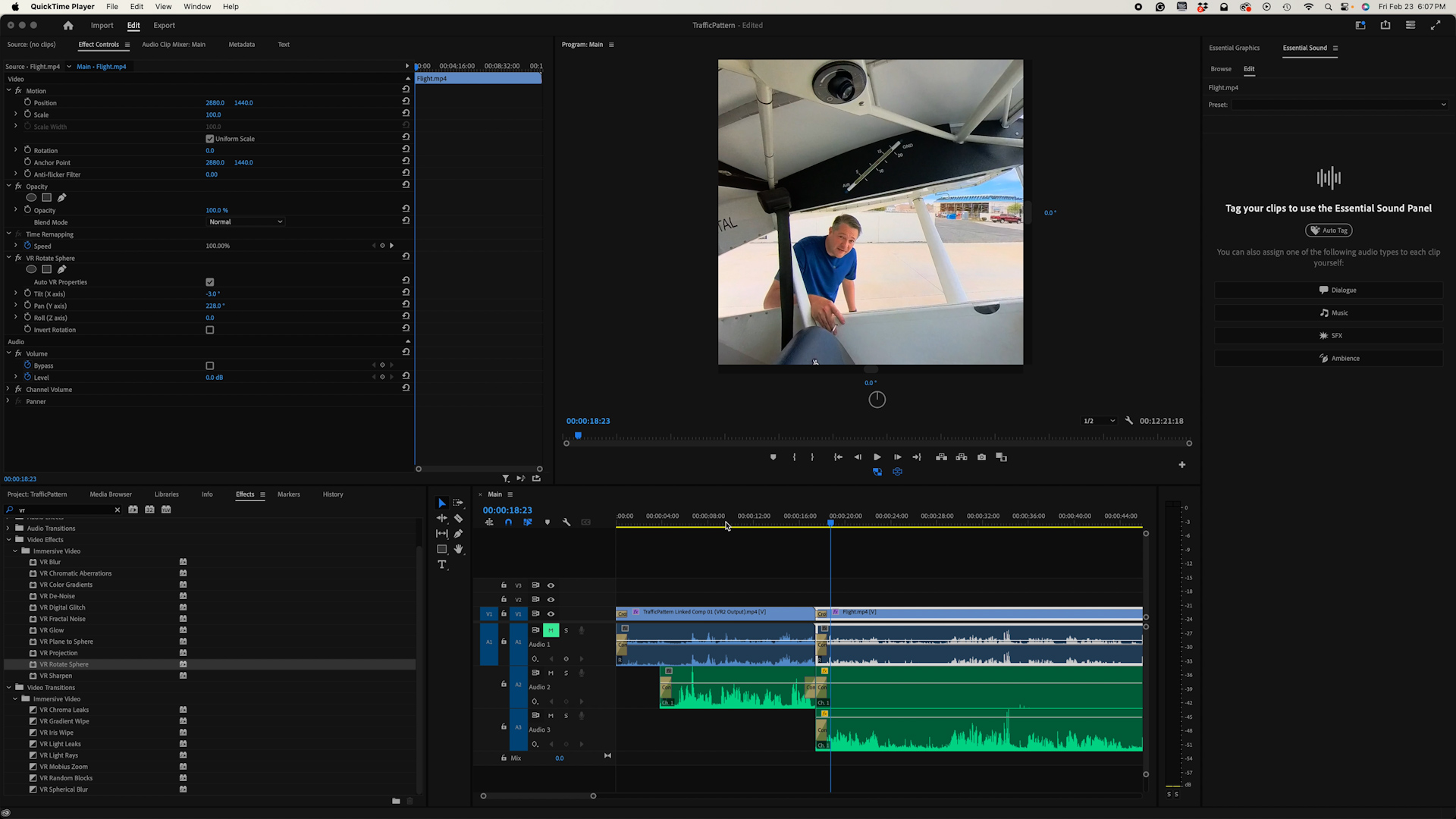
Task: Toggle Linked Selection in timeline
Action: pos(528,522)
